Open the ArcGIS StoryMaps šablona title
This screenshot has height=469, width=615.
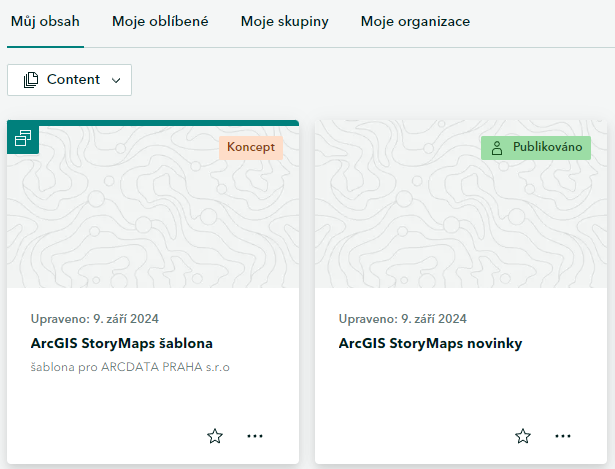(122, 344)
